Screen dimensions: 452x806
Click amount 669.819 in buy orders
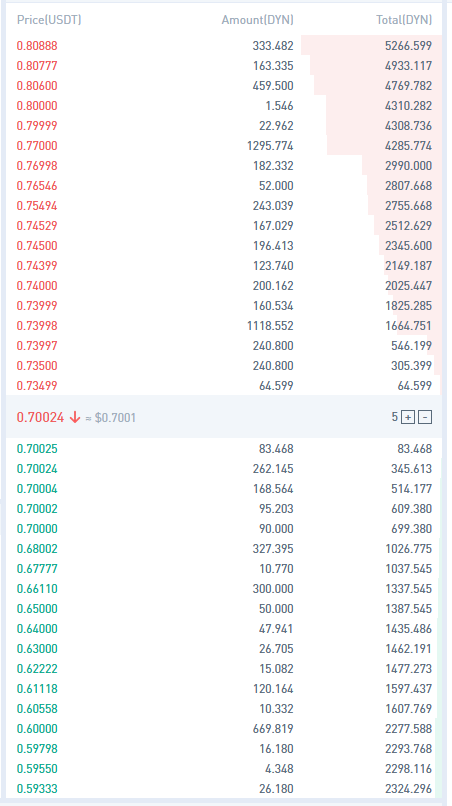point(273,729)
